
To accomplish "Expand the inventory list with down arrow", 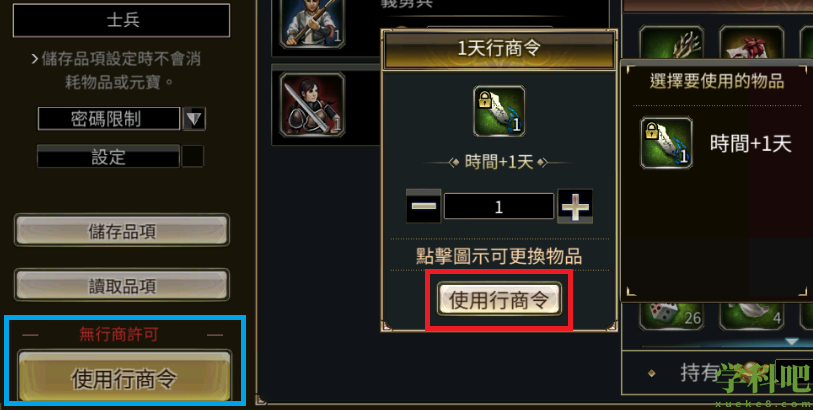I will coord(791,342).
